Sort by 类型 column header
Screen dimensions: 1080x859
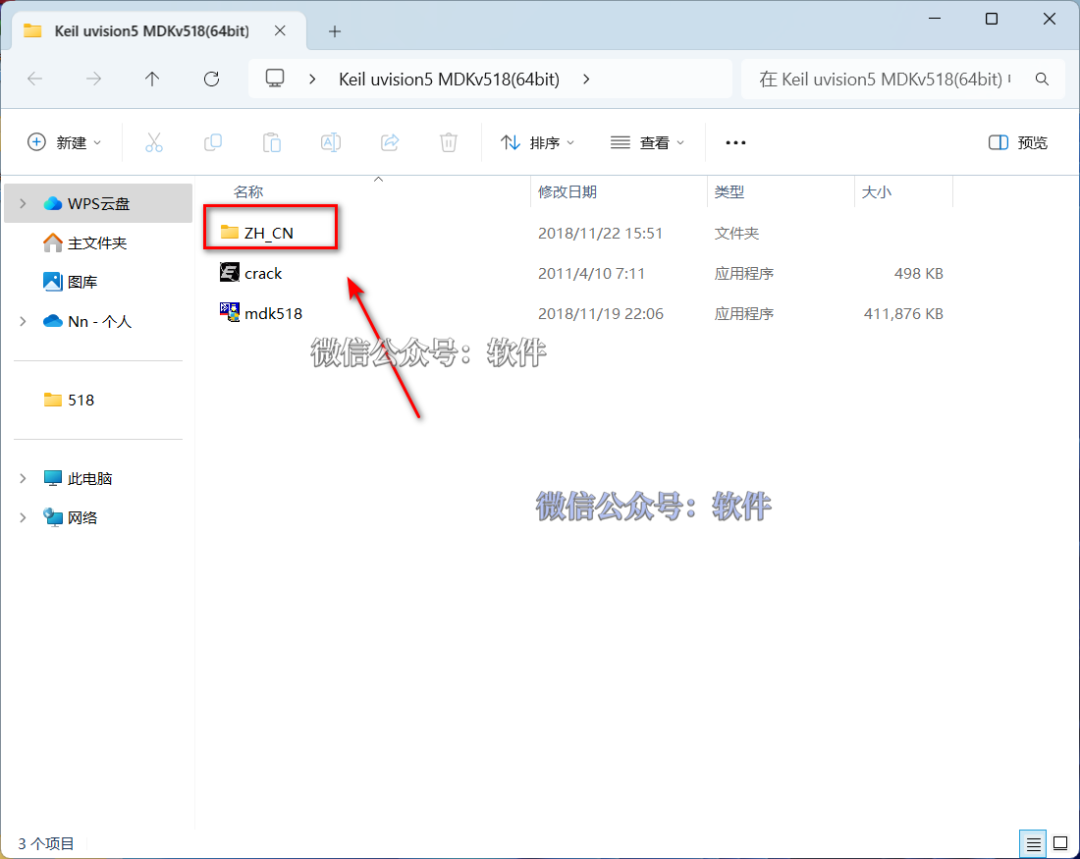tap(729, 192)
